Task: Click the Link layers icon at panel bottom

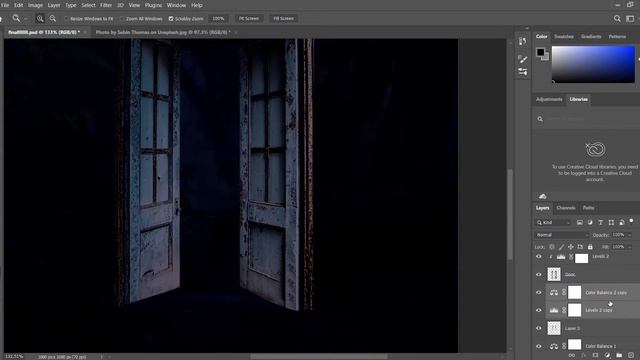Action: 571,356
